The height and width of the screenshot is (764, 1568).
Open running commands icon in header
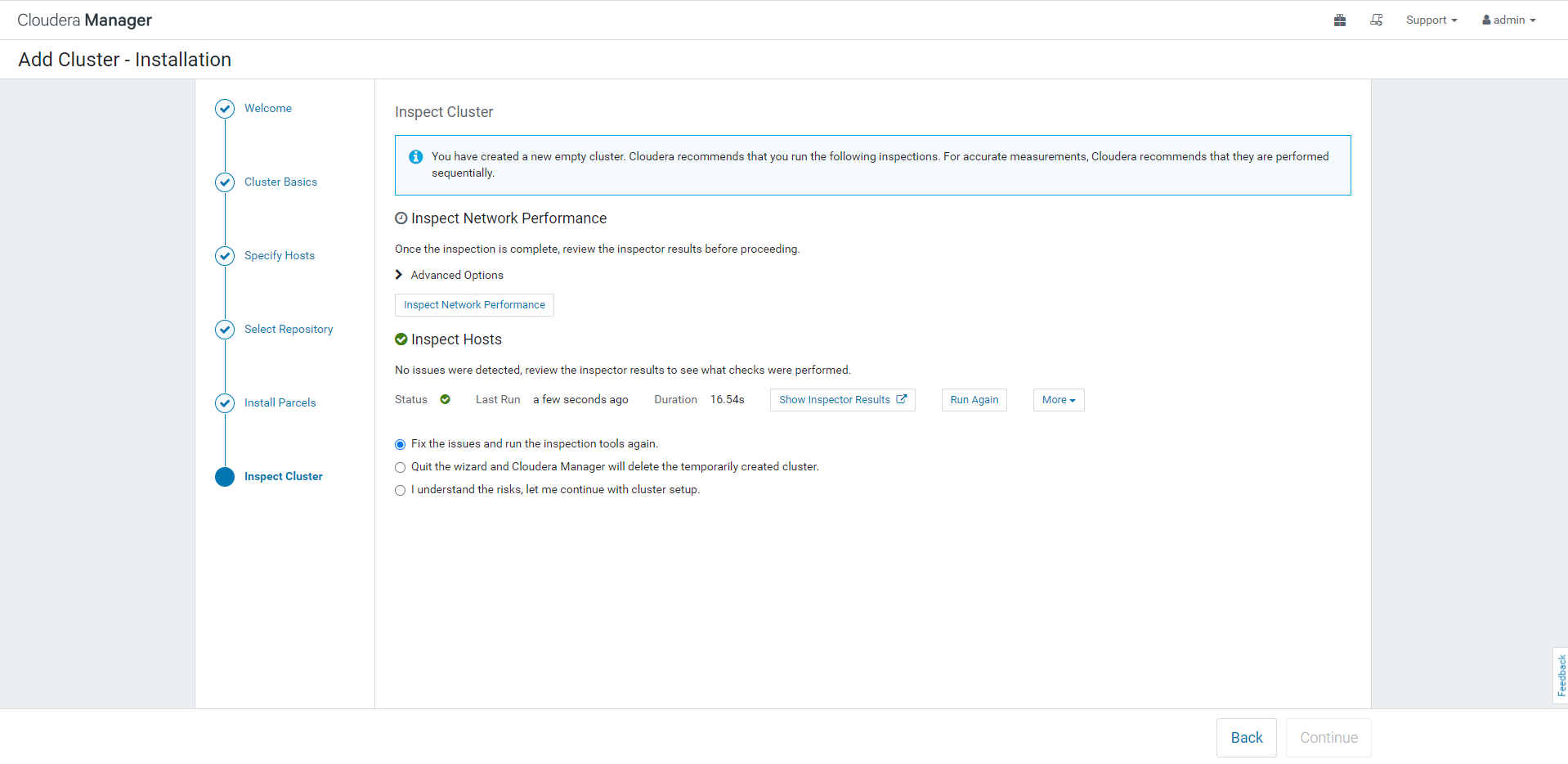click(x=1377, y=20)
